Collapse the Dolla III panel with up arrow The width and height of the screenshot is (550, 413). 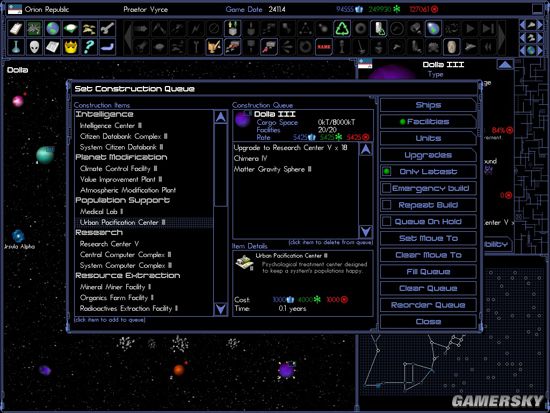pyautogui.click(x=505, y=65)
